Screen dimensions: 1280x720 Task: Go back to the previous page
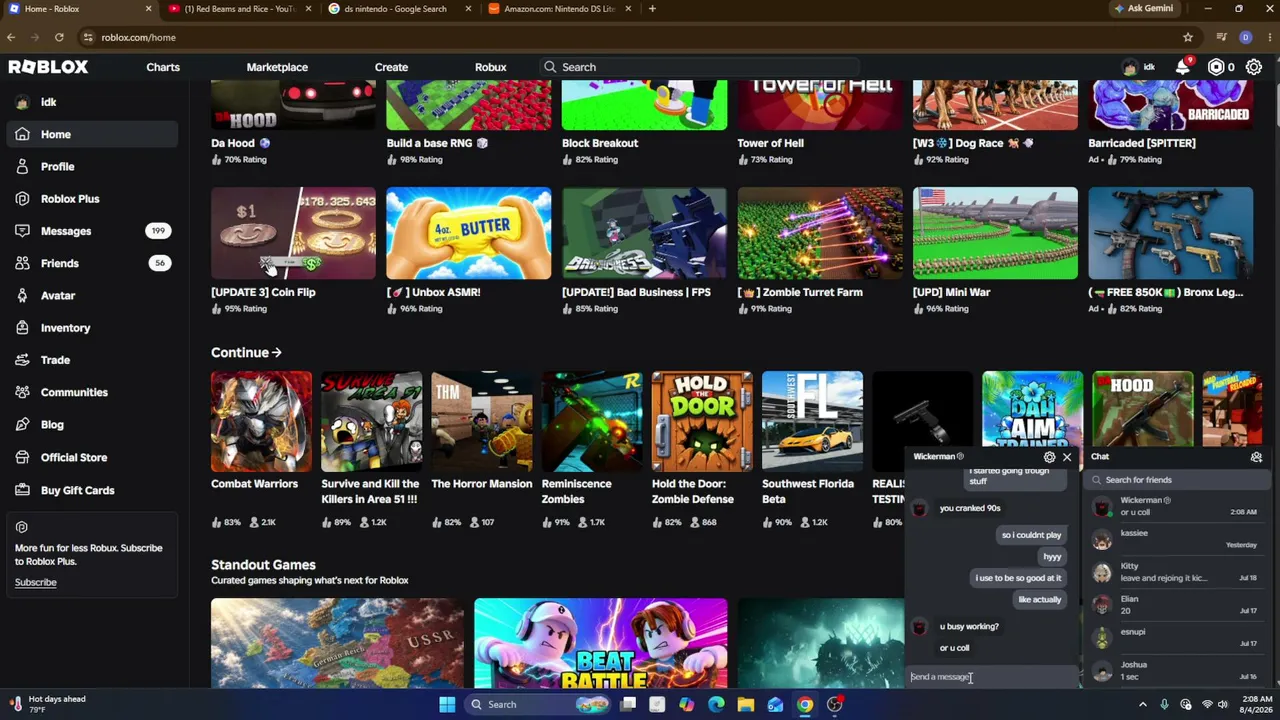(11, 37)
